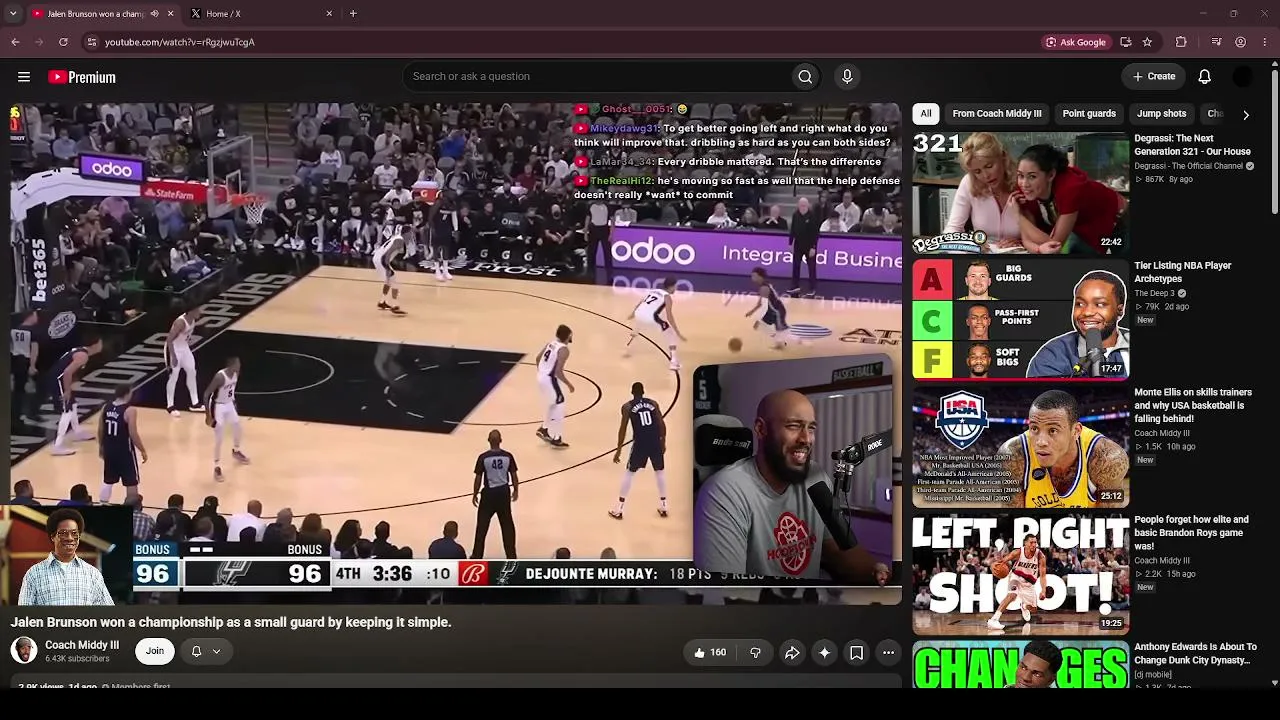Click the Join membership button
Viewport: 1280px width, 720px height.
(155, 651)
